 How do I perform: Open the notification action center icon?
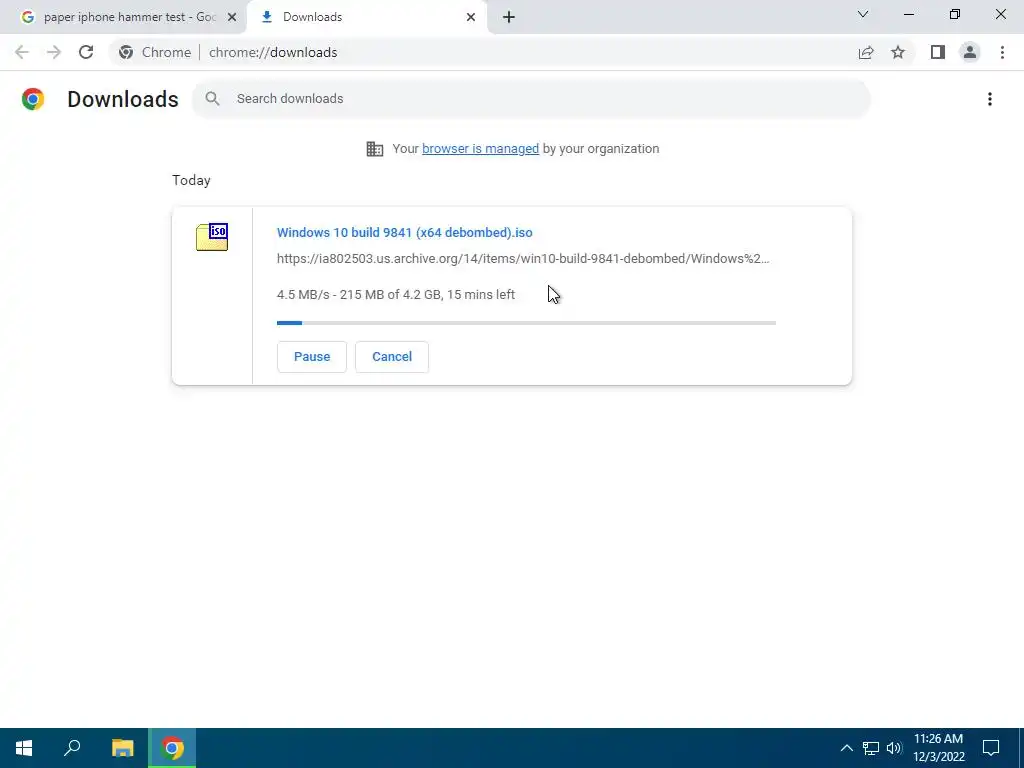click(991, 748)
